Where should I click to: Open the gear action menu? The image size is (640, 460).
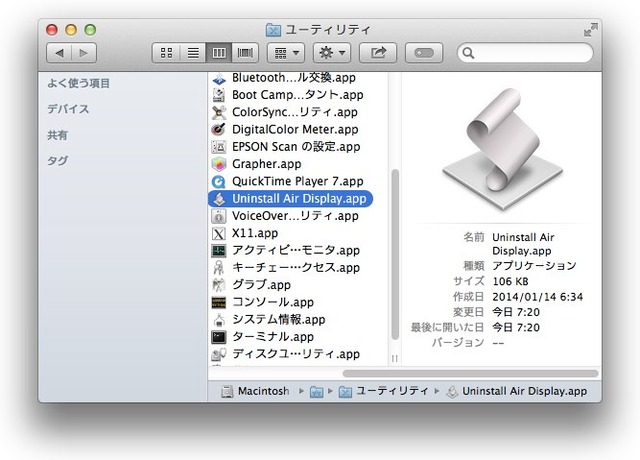(x=332, y=53)
